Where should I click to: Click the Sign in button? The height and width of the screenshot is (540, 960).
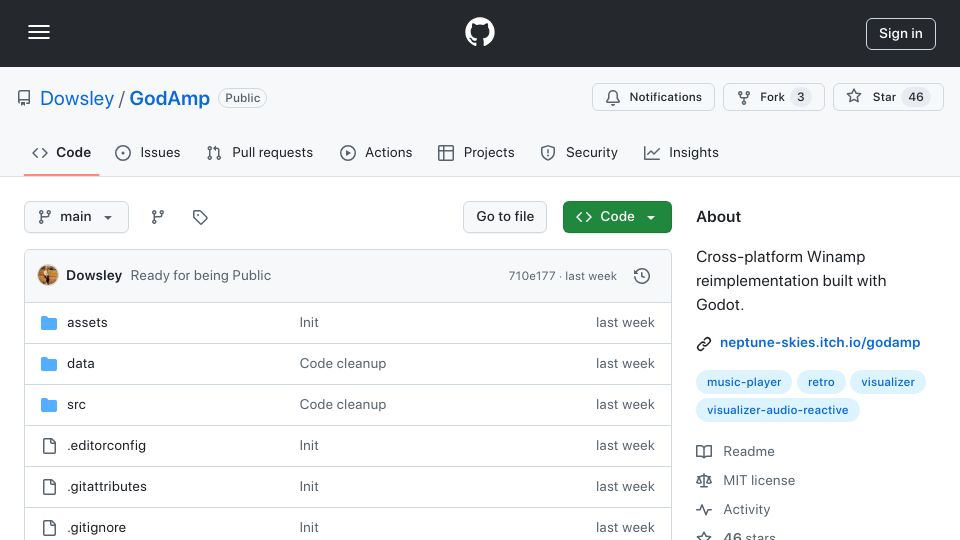pos(901,34)
